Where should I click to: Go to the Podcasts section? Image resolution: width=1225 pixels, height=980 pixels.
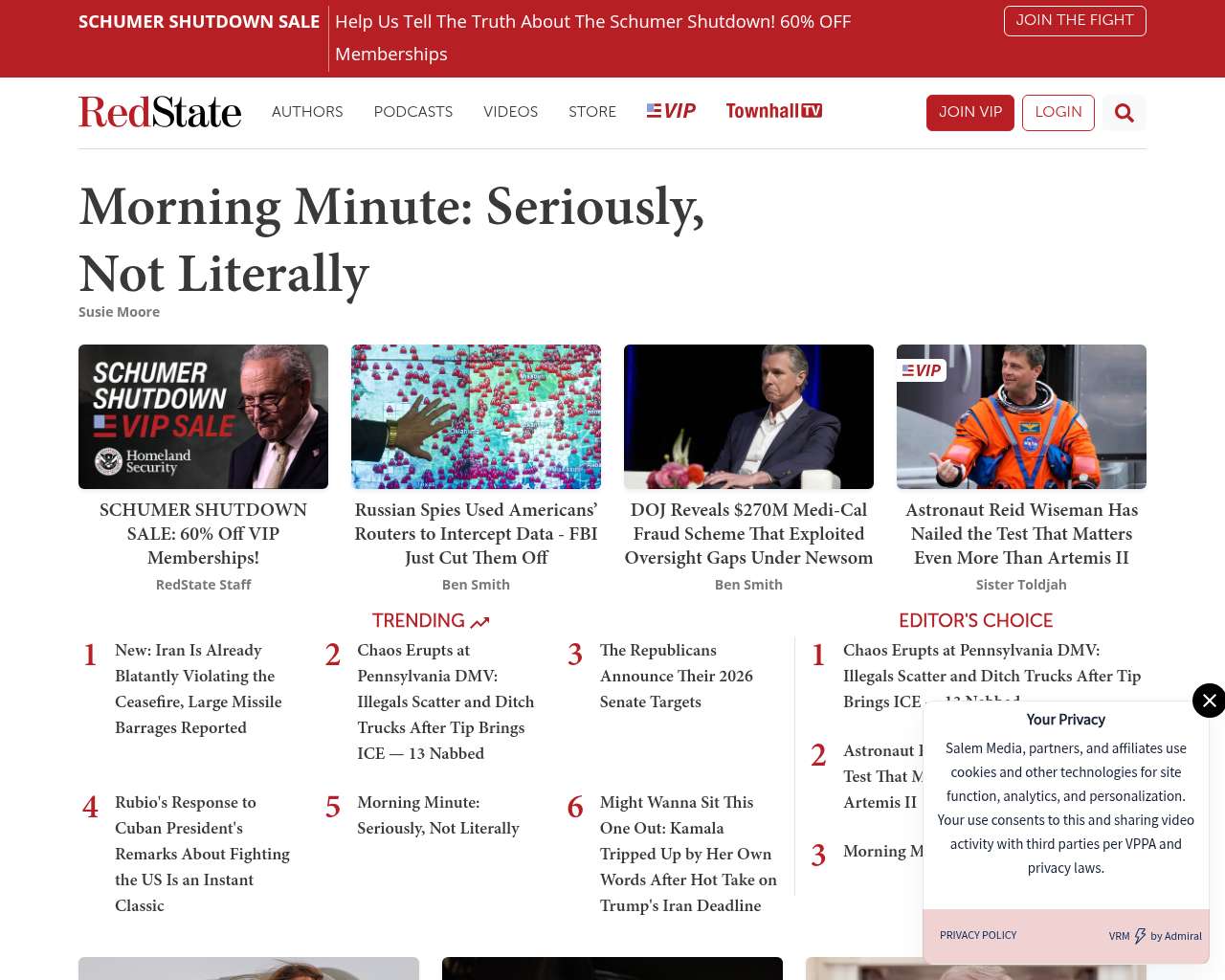412,112
